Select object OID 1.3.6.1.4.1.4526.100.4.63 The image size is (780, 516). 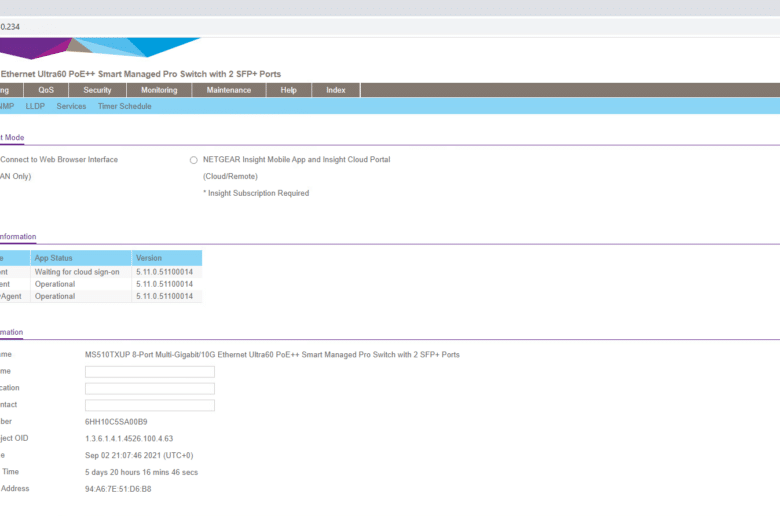point(129,438)
